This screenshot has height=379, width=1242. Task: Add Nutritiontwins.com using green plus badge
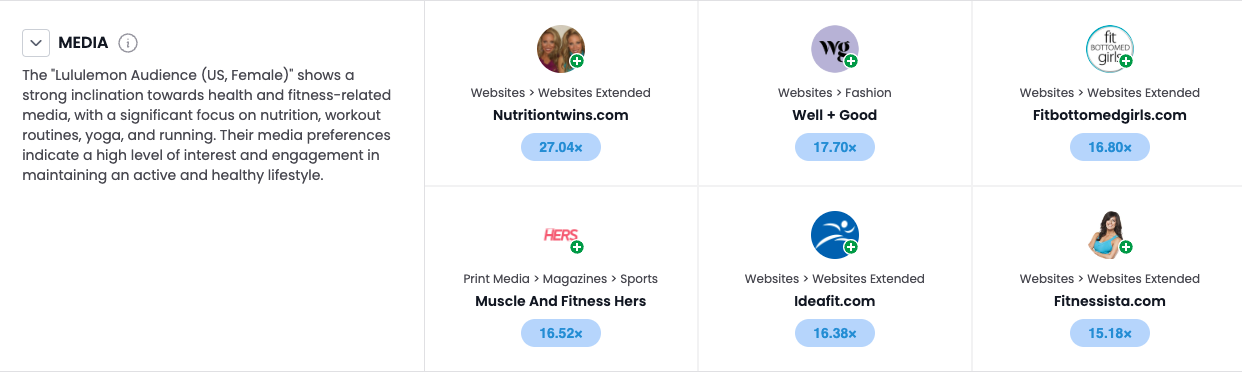tap(577, 62)
